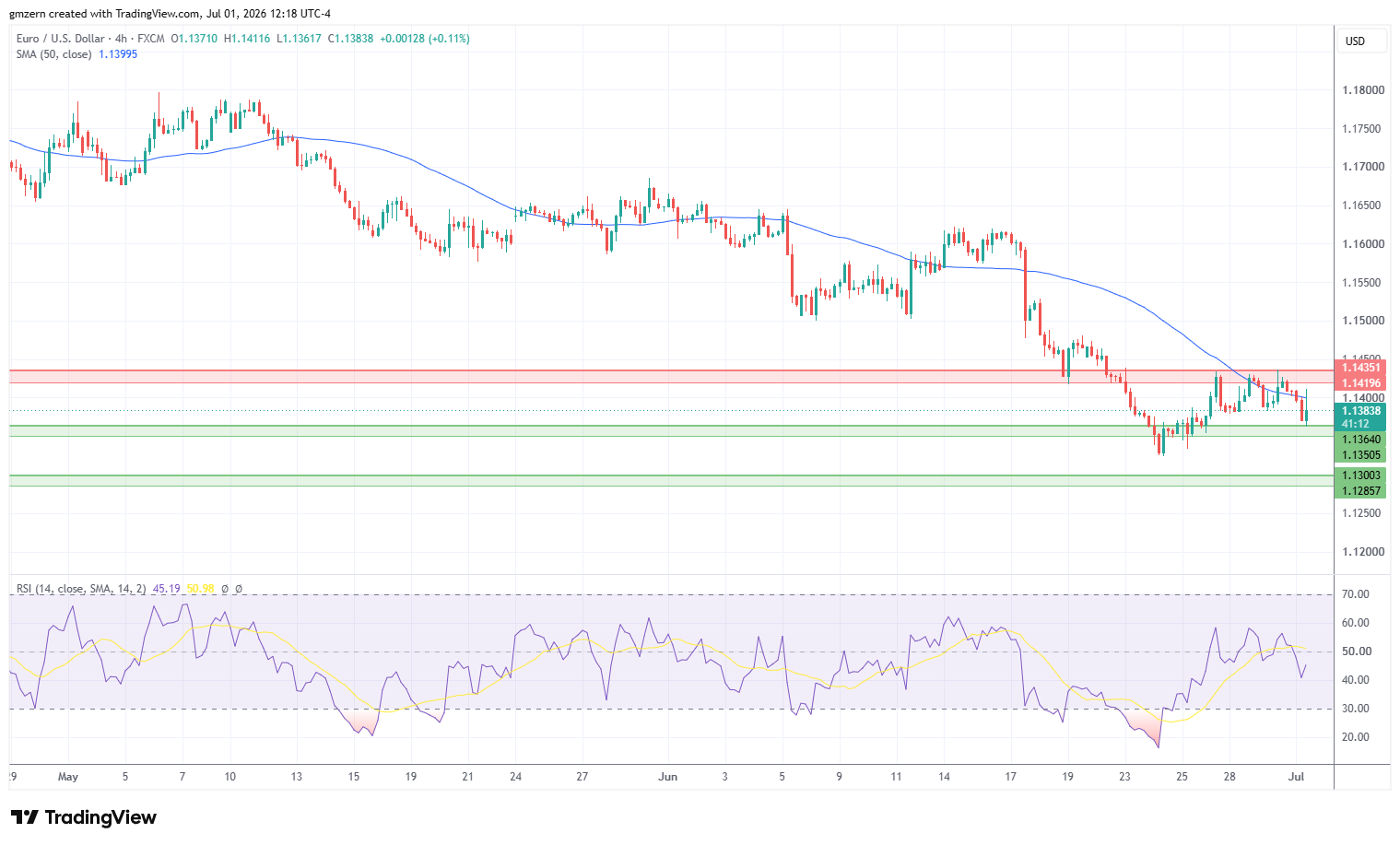Click the Jun label on time axis
Image resolution: width=1400 pixels, height=845 pixels.
pyautogui.click(x=668, y=777)
